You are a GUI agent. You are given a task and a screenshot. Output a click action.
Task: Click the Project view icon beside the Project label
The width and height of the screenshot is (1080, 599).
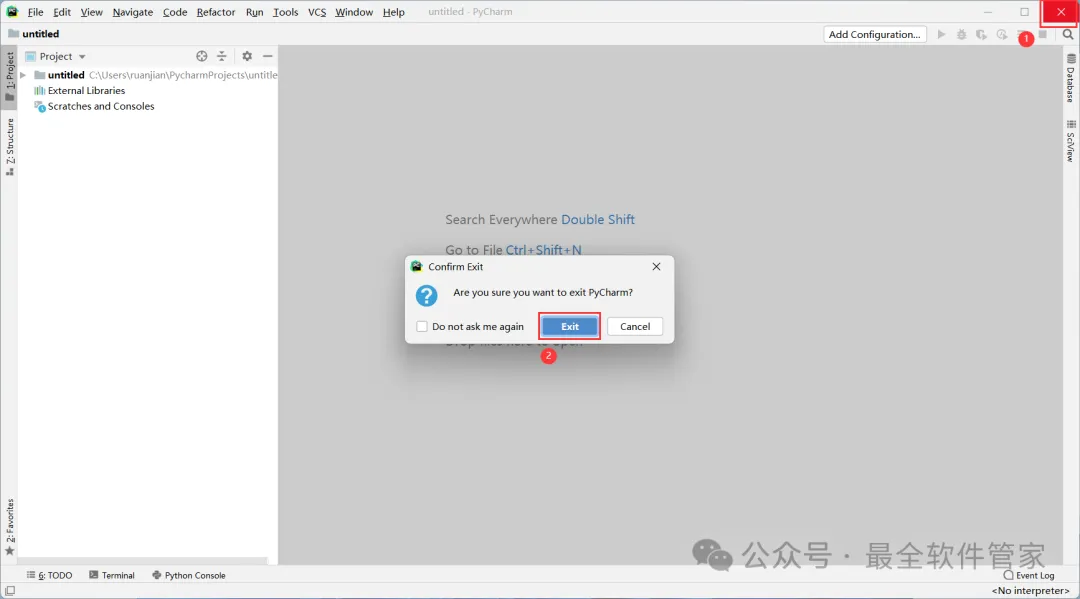coord(30,56)
